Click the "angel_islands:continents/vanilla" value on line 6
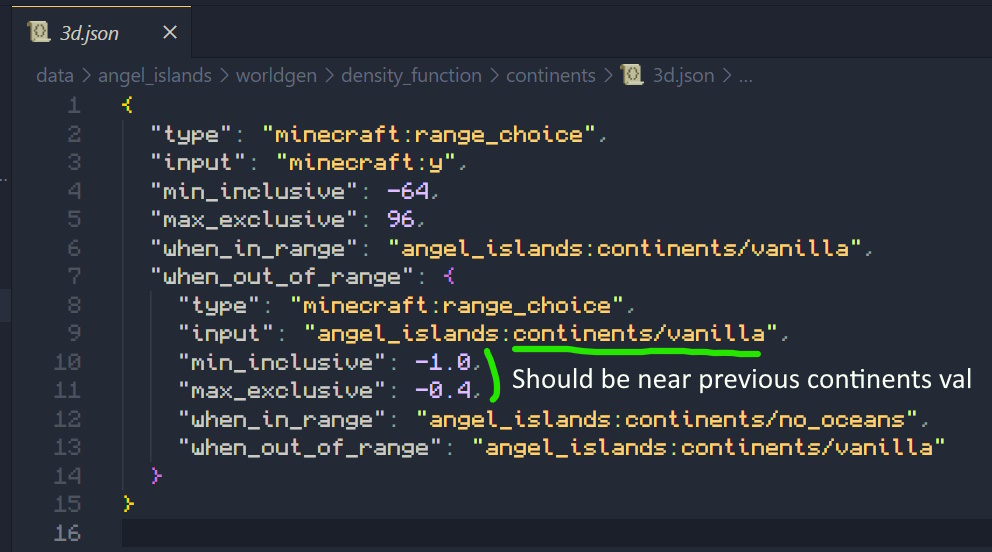This screenshot has width=992, height=552. point(625,248)
